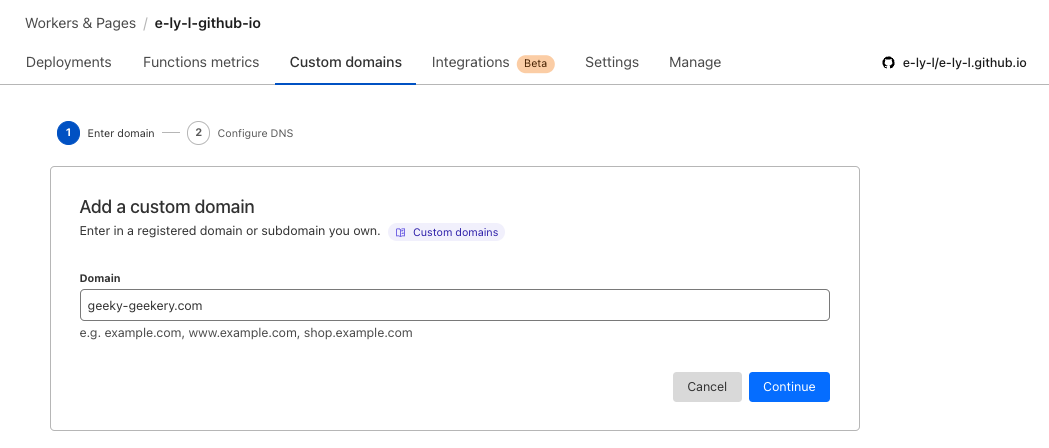Open the Integrations tab
The height and width of the screenshot is (448, 1049).
click(x=470, y=62)
